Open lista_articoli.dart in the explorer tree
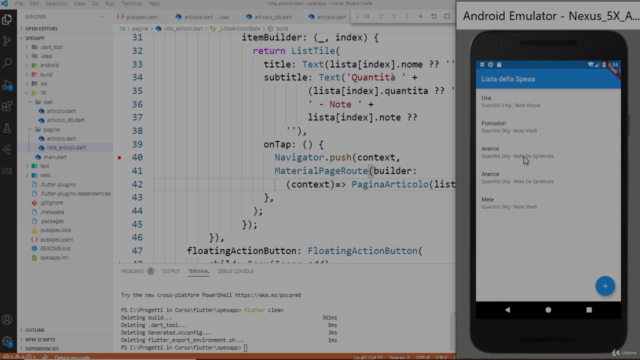This screenshot has width=640, height=360. [x=65, y=148]
